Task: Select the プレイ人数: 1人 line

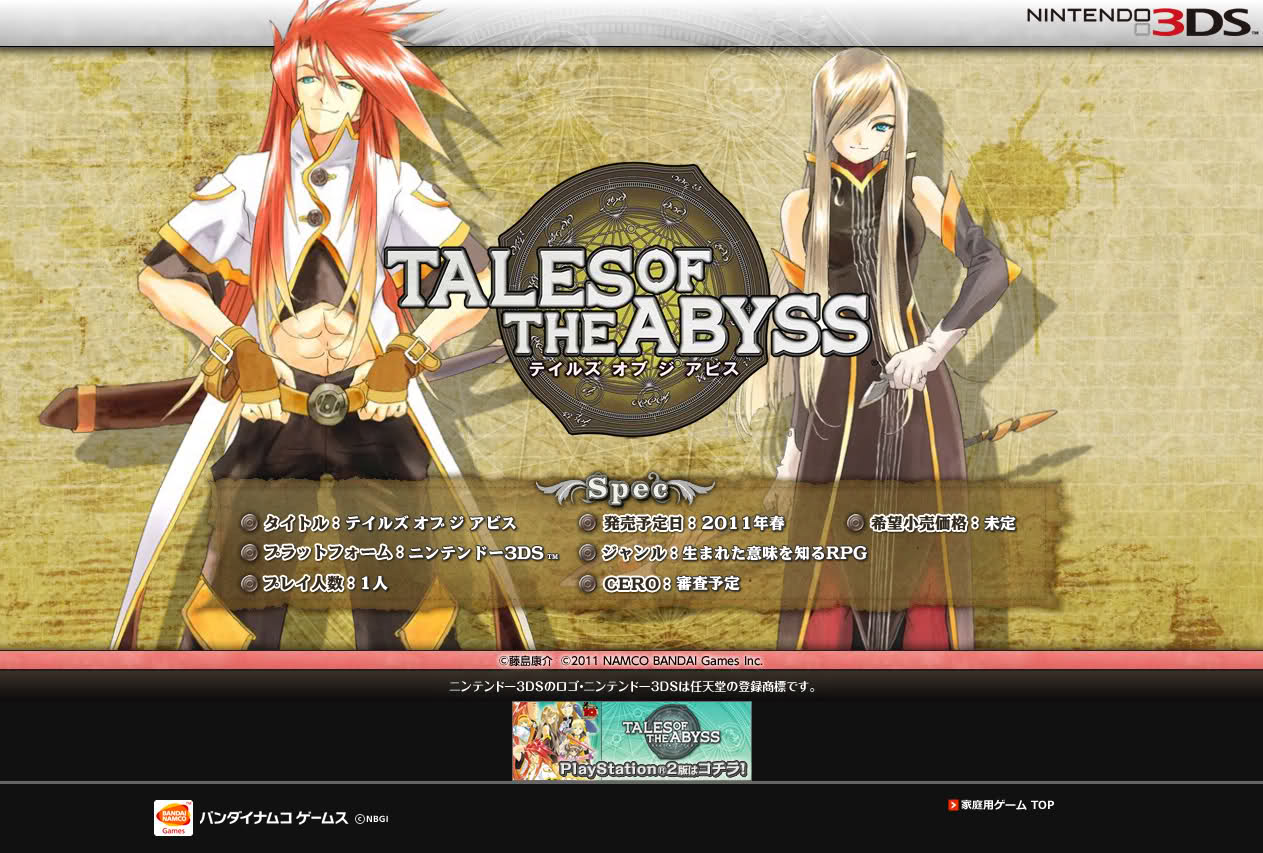Action: (315, 582)
